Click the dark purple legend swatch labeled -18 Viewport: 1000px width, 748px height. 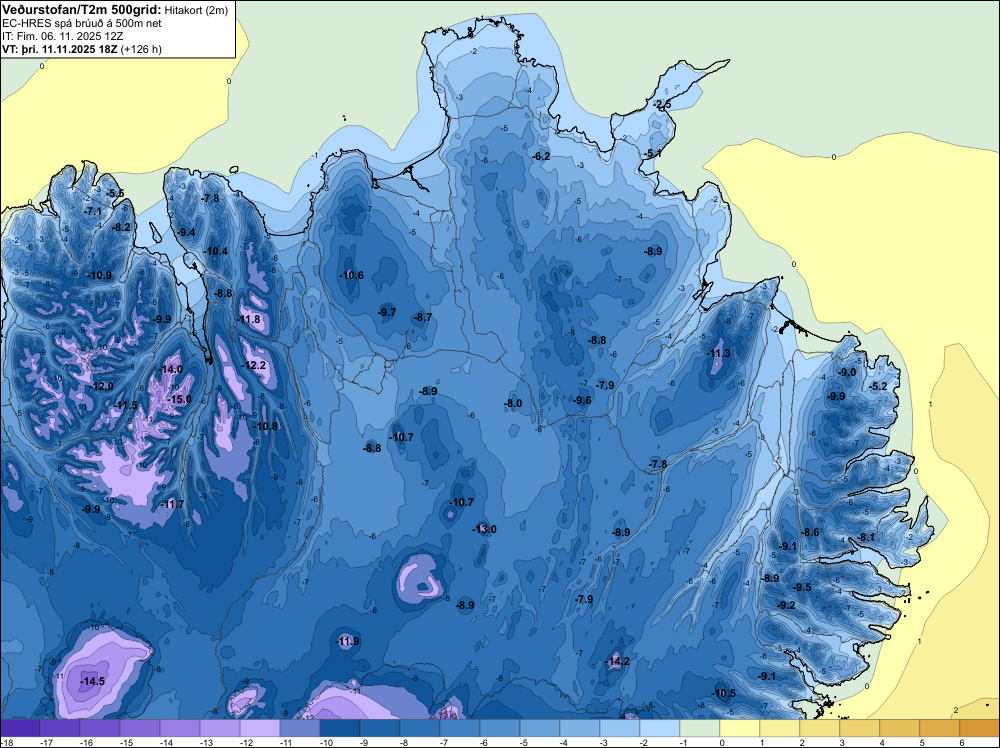(20, 728)
